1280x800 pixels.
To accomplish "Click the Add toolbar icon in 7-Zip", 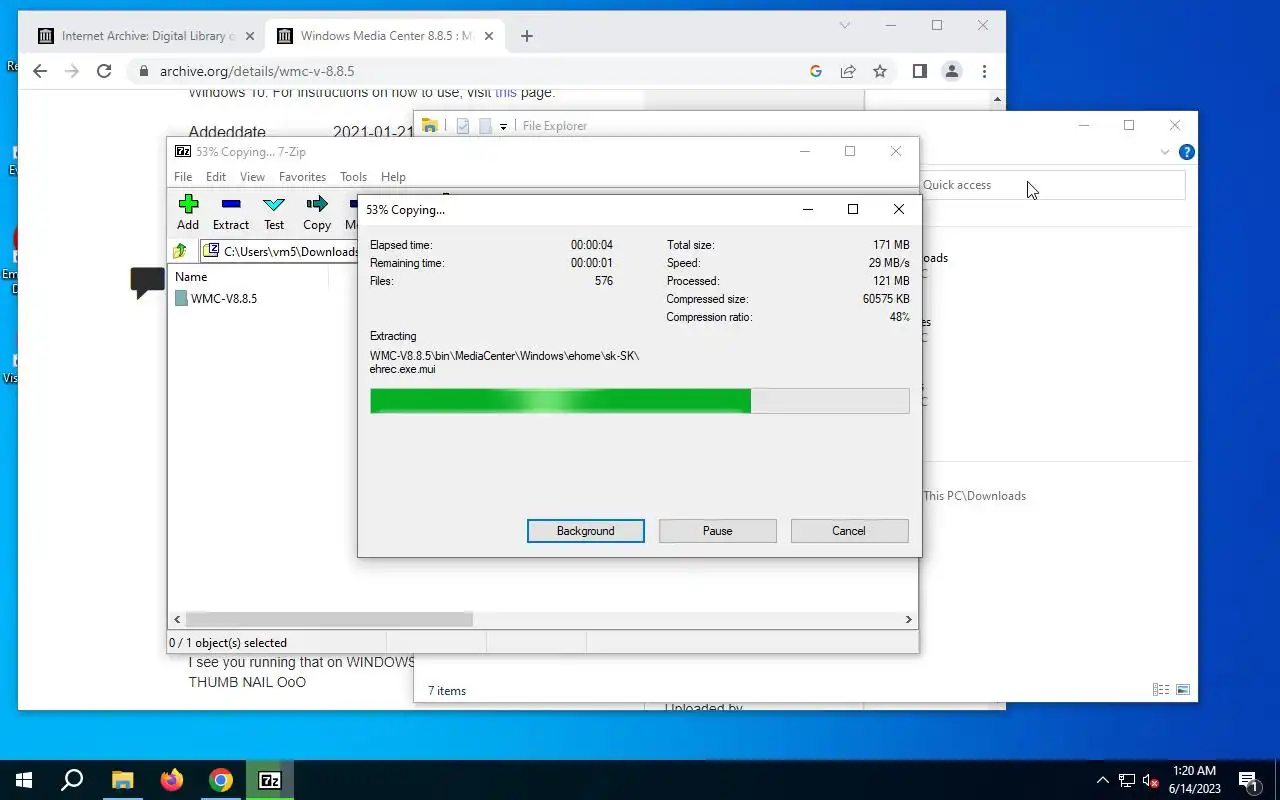I will point(188,212).
